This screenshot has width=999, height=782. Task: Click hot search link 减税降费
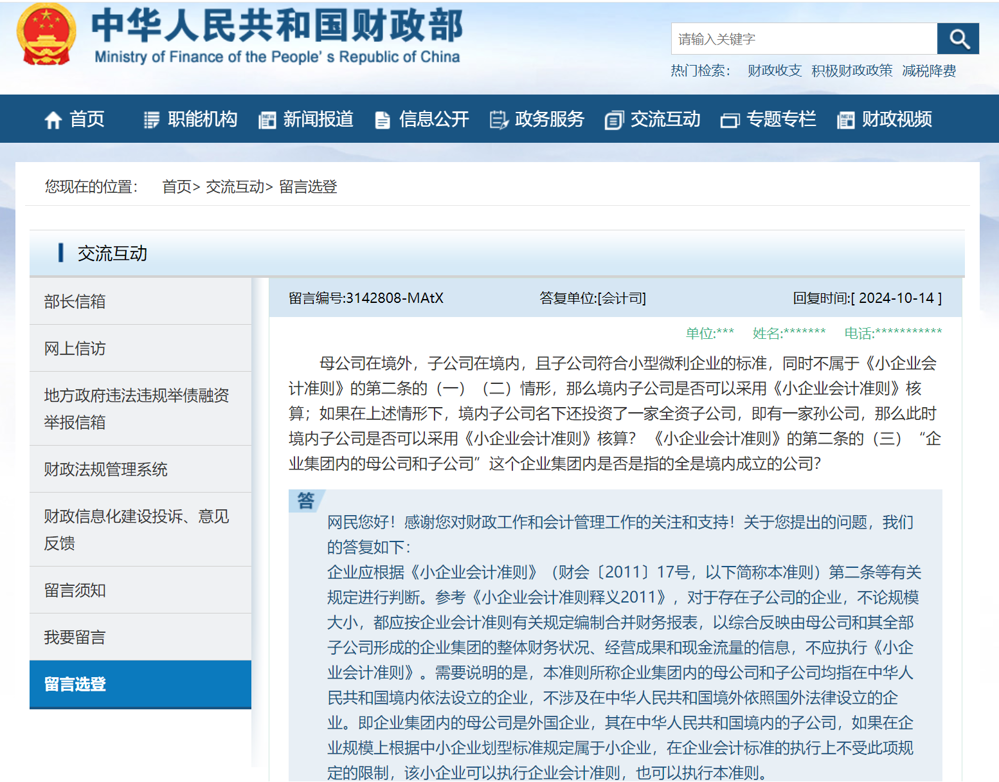(929, 71)
